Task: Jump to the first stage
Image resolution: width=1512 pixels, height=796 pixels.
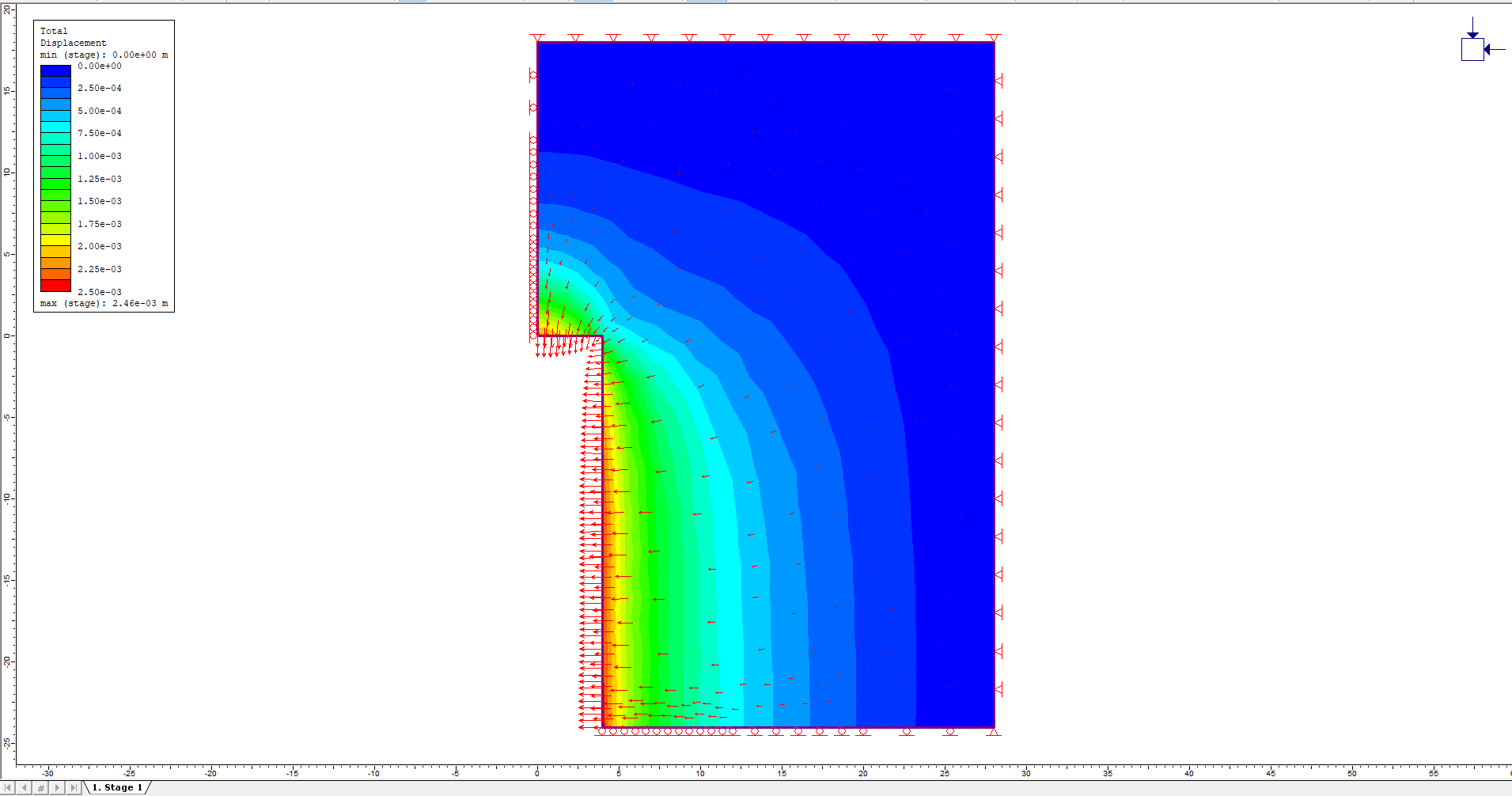Action: tap(8, 787)
